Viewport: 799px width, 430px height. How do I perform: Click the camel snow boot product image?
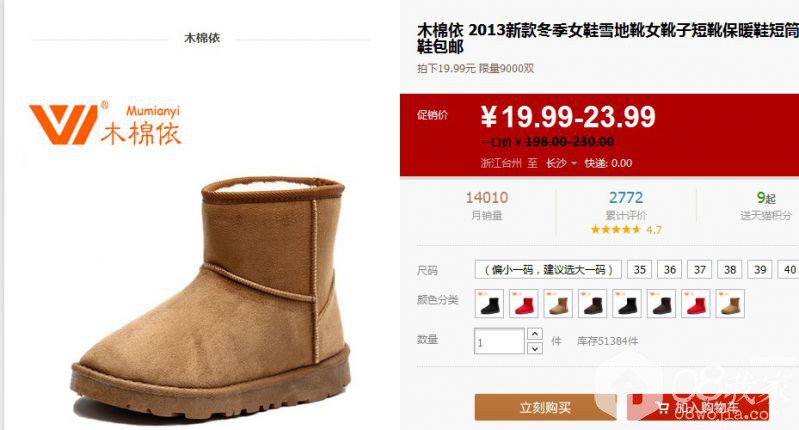point(211,298)
